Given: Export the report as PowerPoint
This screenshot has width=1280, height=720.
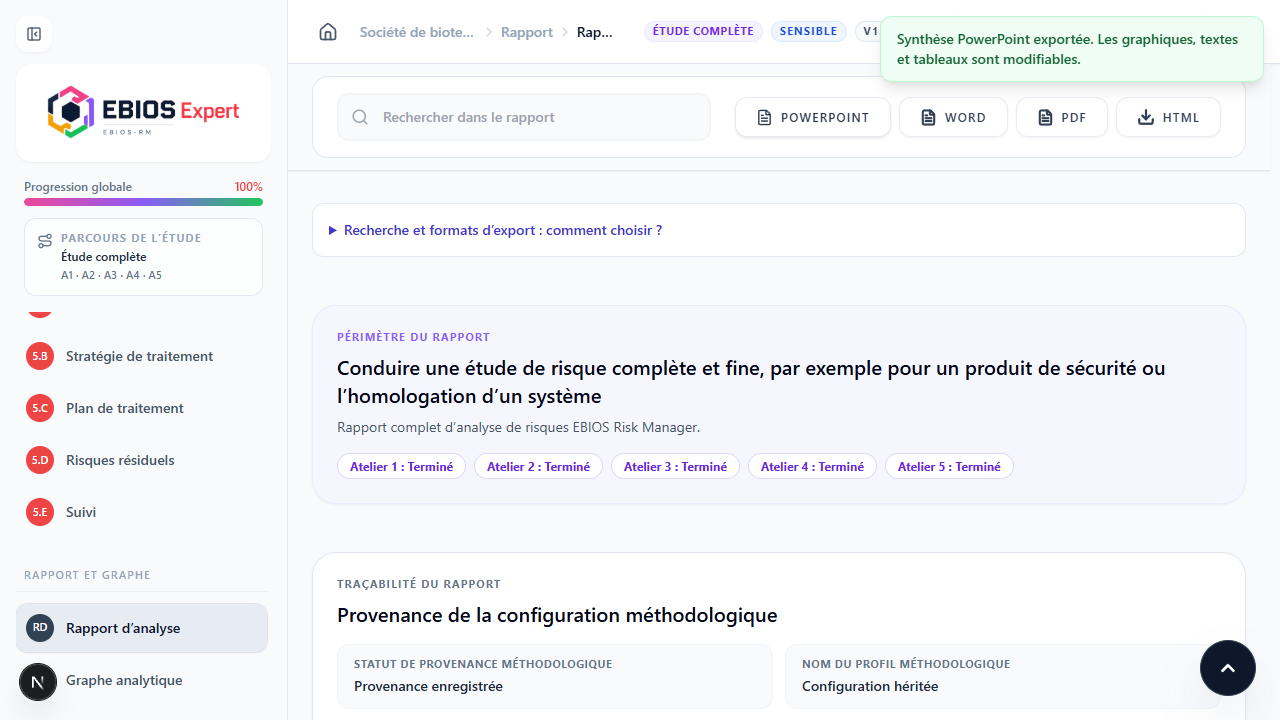Looking at the screenshot, I should (x=813, y=117).
